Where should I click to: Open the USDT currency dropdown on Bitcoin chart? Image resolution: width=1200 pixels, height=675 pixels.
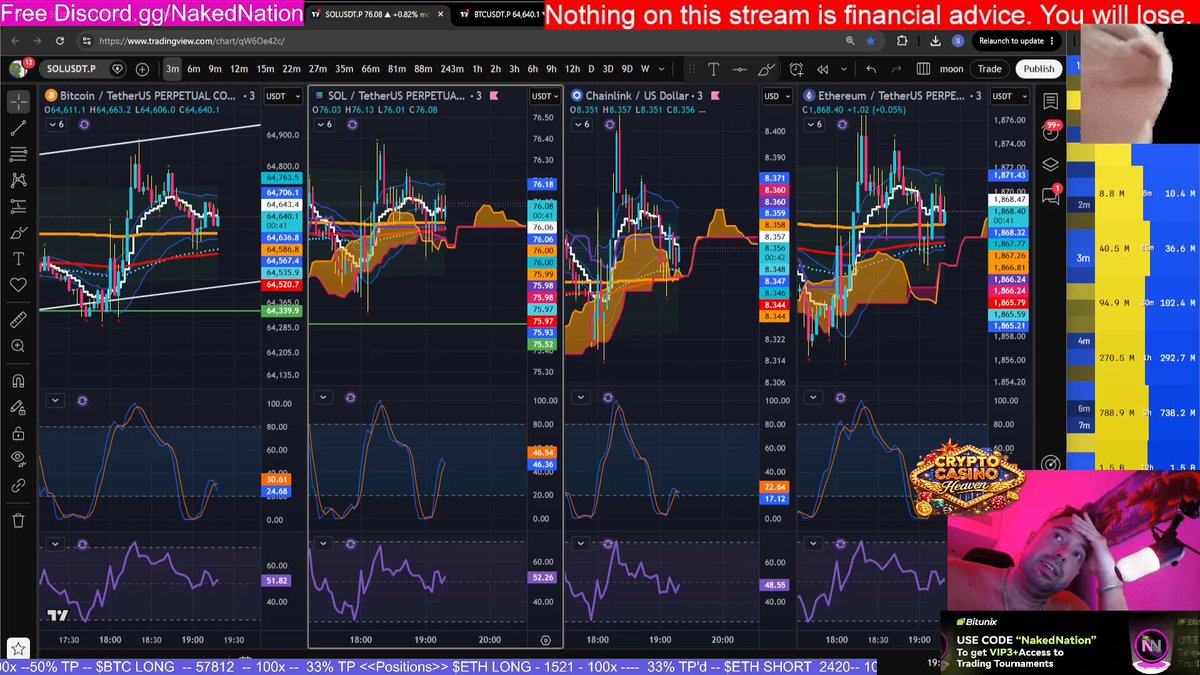[x=283, y=96]
